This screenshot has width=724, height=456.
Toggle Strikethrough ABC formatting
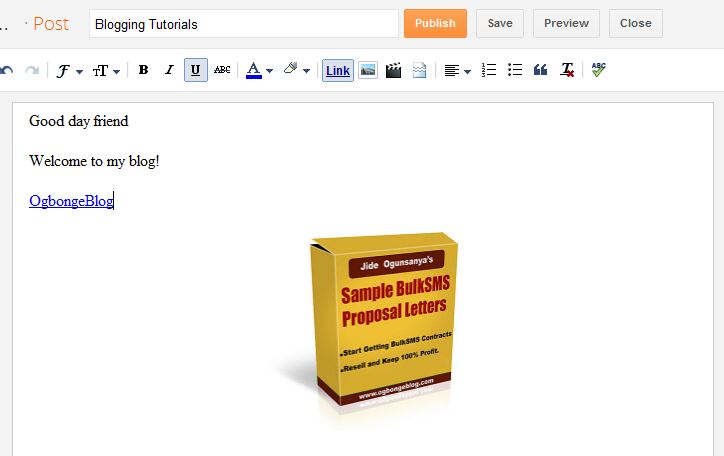[x=222, y=70]
